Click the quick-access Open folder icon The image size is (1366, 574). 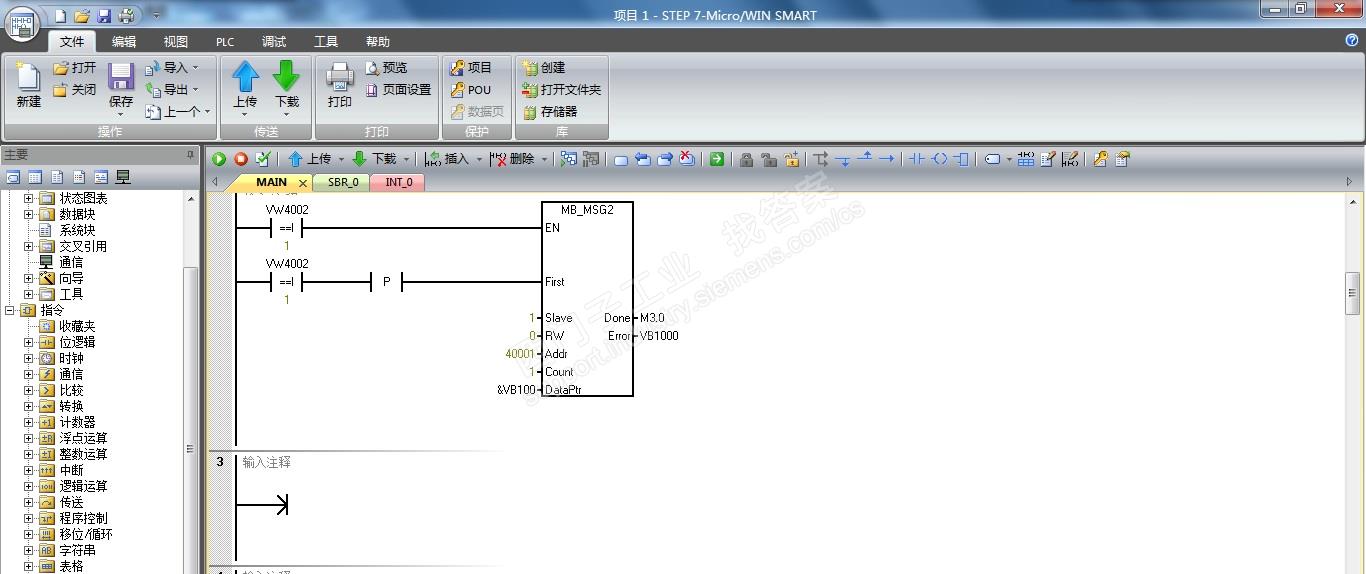pos(82,15)
